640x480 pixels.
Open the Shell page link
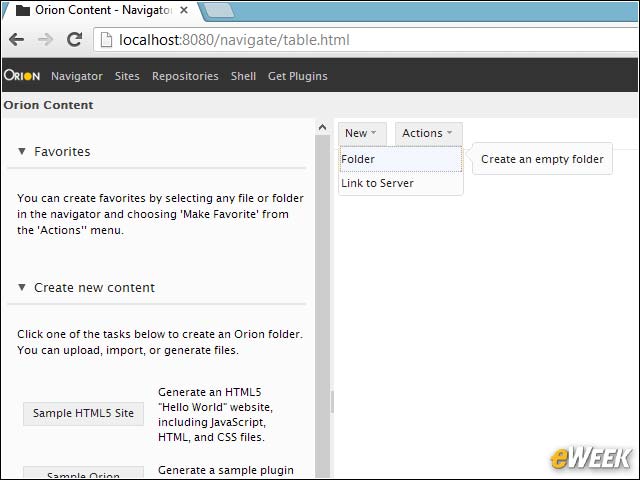pos(243,76)
